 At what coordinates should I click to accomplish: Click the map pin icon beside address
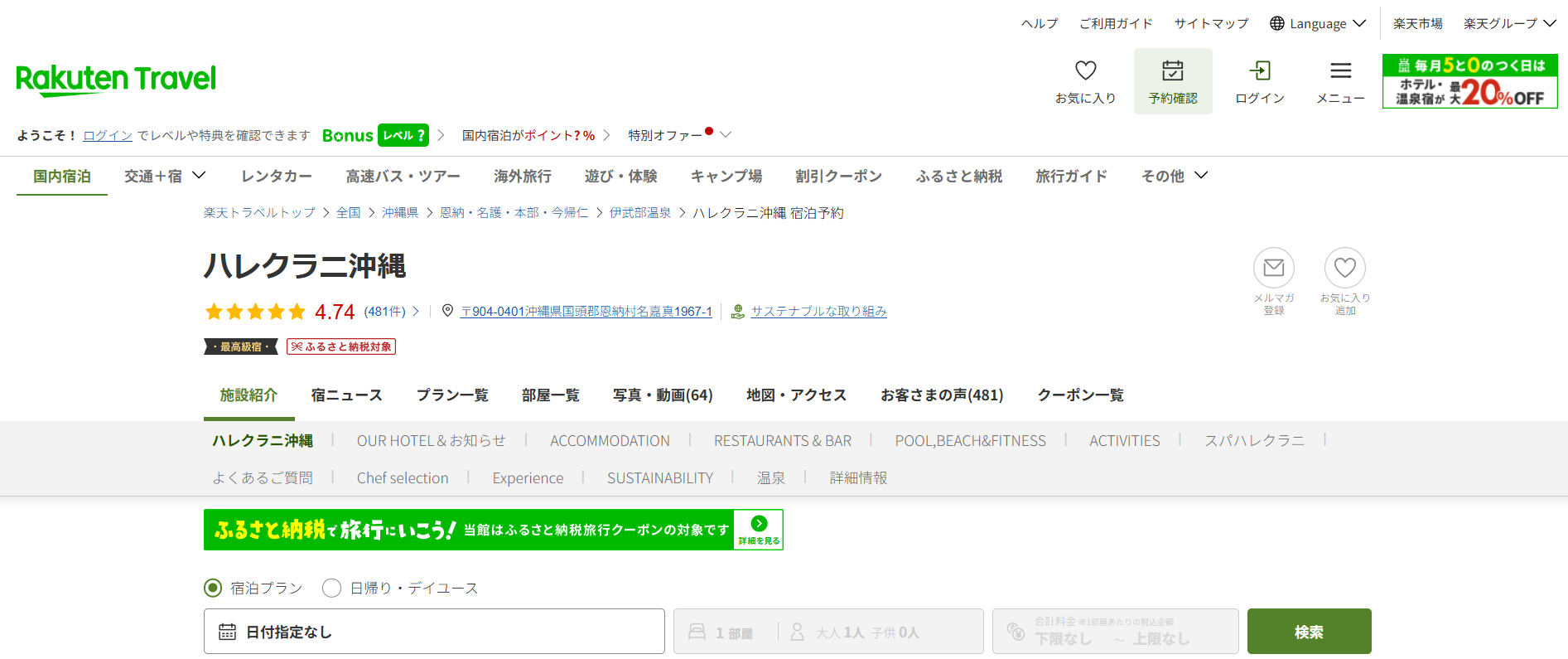(447, 311)
